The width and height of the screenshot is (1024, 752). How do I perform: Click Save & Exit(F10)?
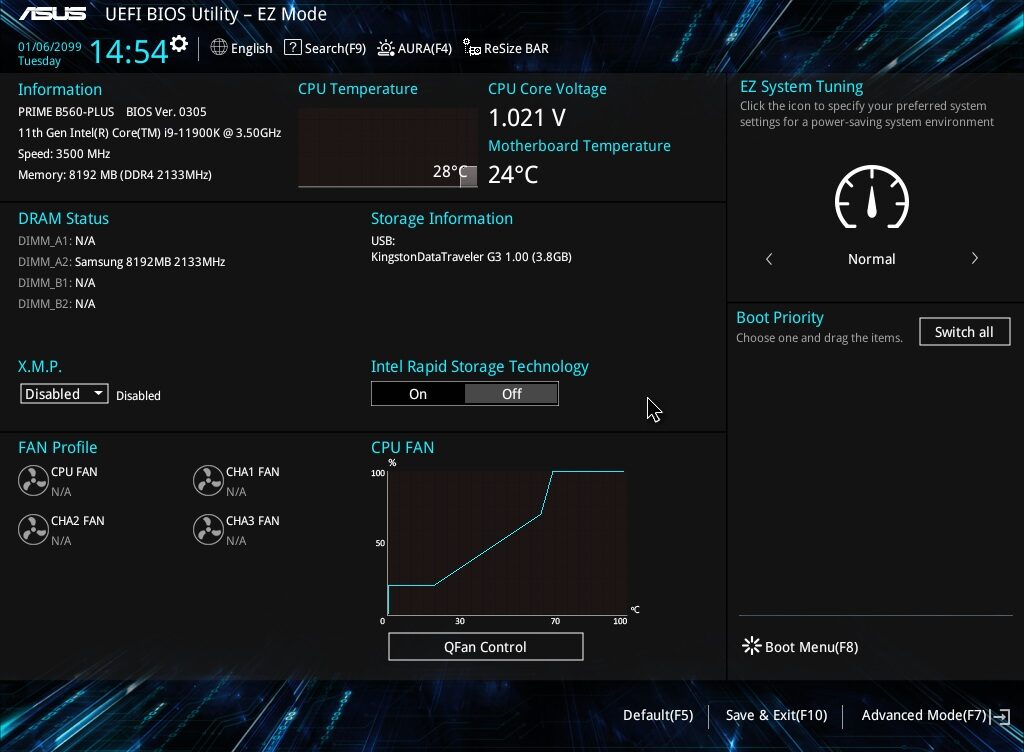coord(776,715)
